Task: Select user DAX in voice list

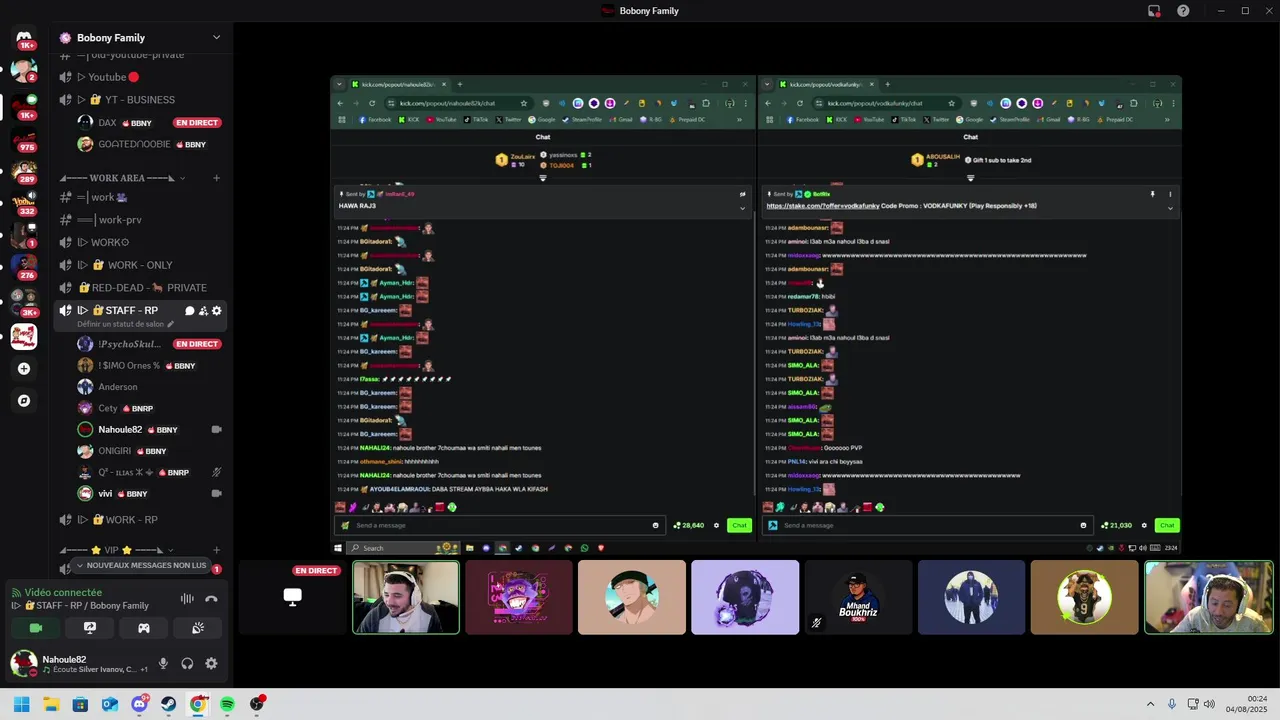Action: click(150, 123)
